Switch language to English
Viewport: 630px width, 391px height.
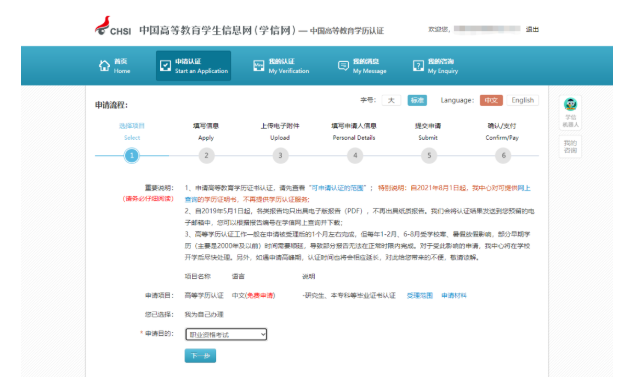coord(523,100)
